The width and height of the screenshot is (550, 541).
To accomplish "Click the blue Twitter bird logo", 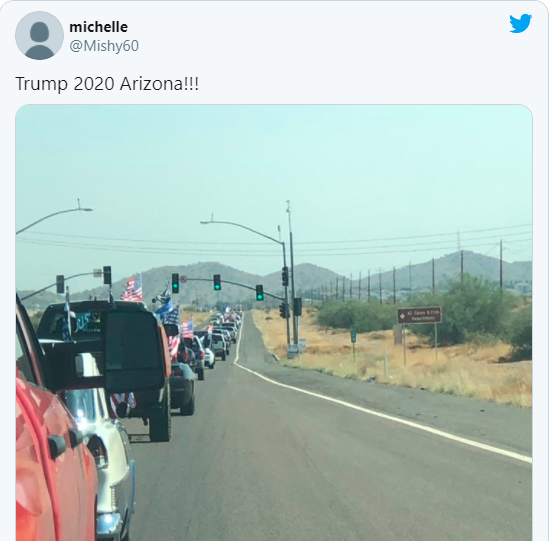I will coord(521,24).
